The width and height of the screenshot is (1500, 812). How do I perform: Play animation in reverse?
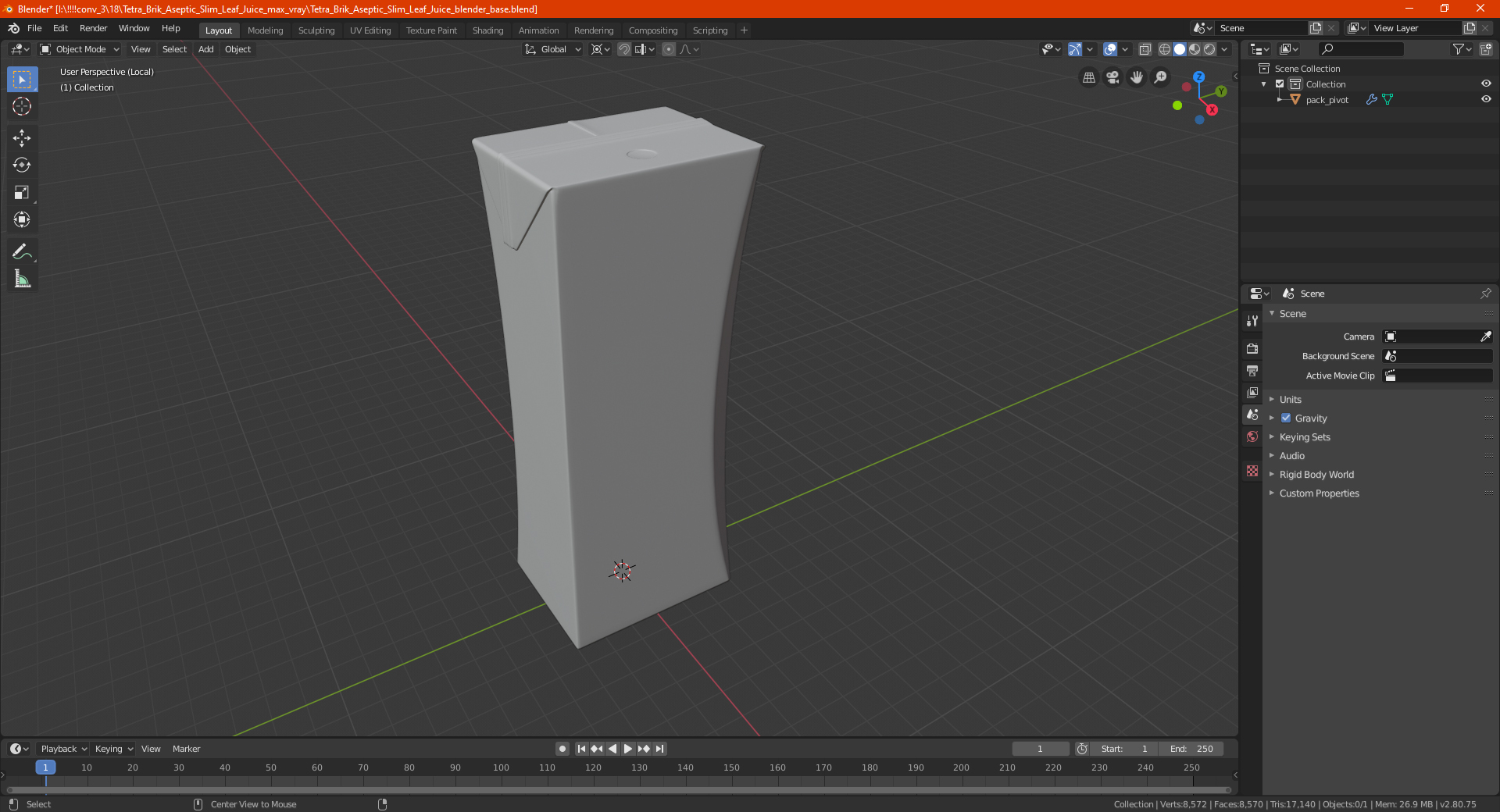tap(612, 749)
